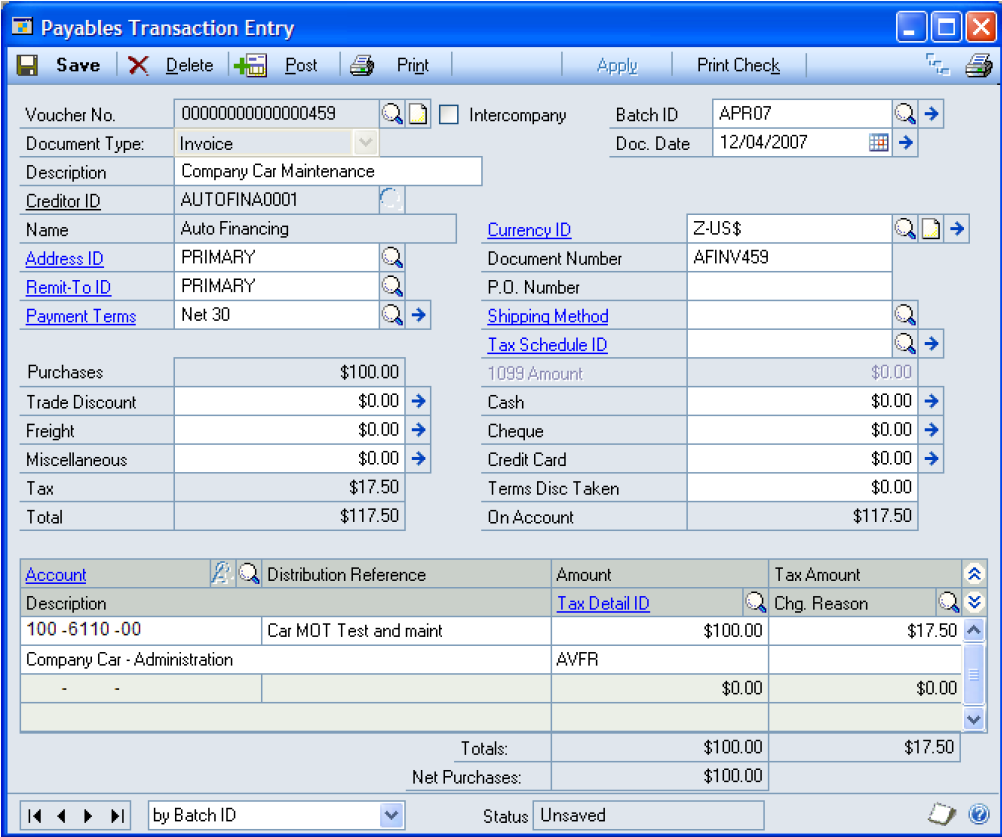1002x837 pixels.
Task: Click the Trade Discount expansion arrow
Action: (419, 401)
